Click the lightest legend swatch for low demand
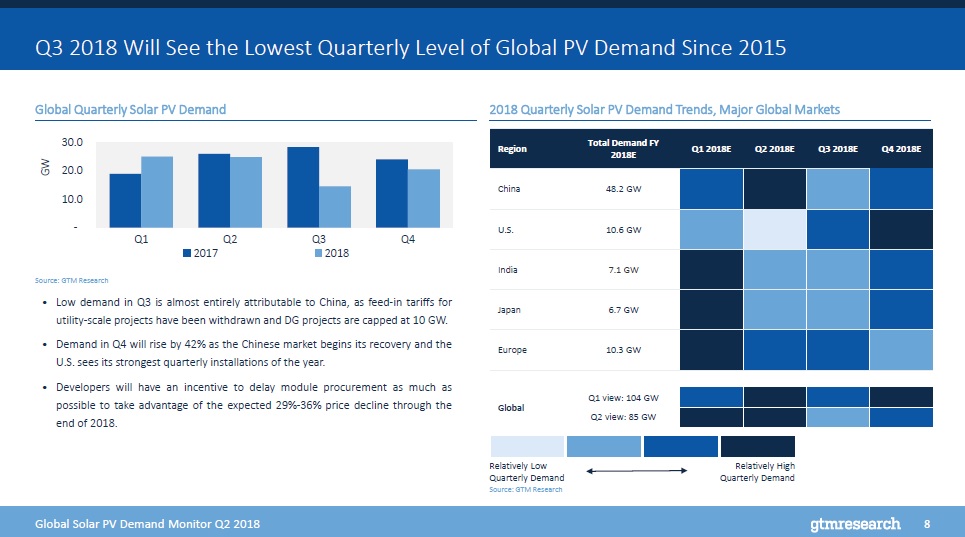The height and width of the screenshot is (537, 965). tap(527, 447)
